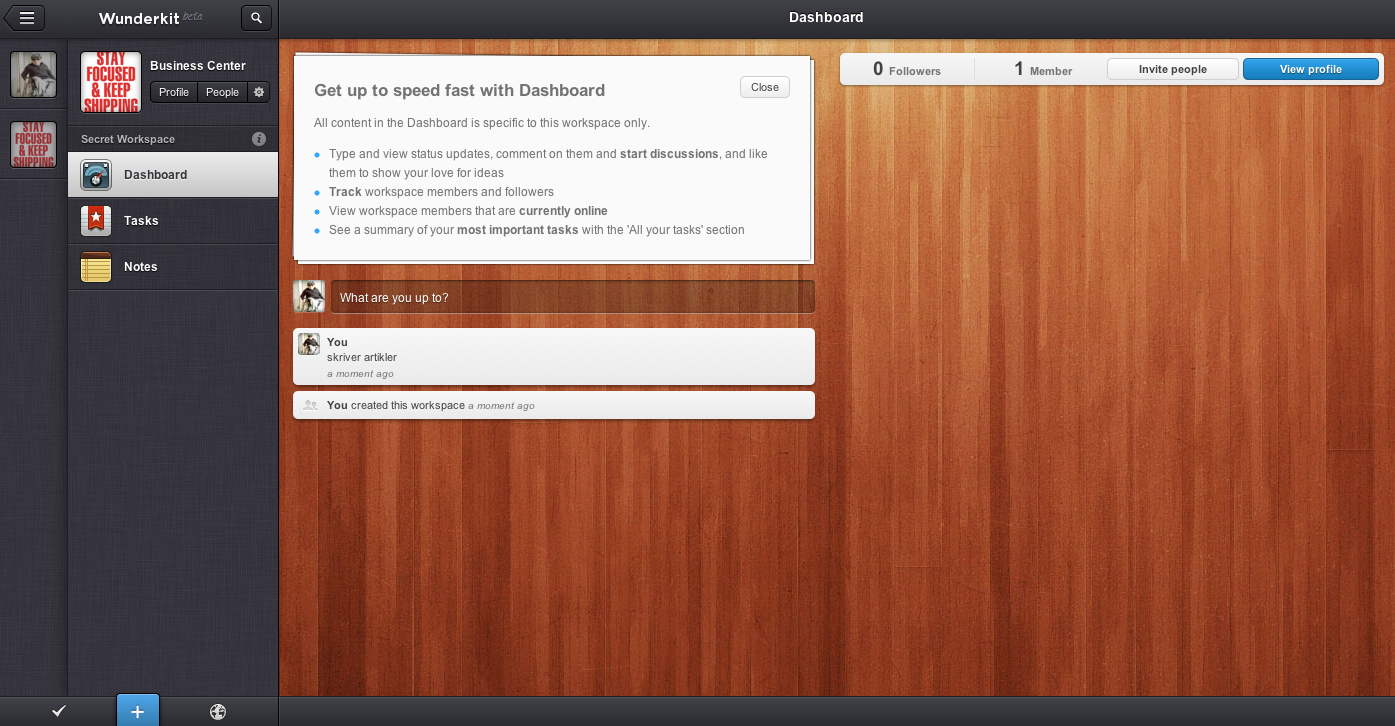Open the People tab of Business Center

(223, 92)
